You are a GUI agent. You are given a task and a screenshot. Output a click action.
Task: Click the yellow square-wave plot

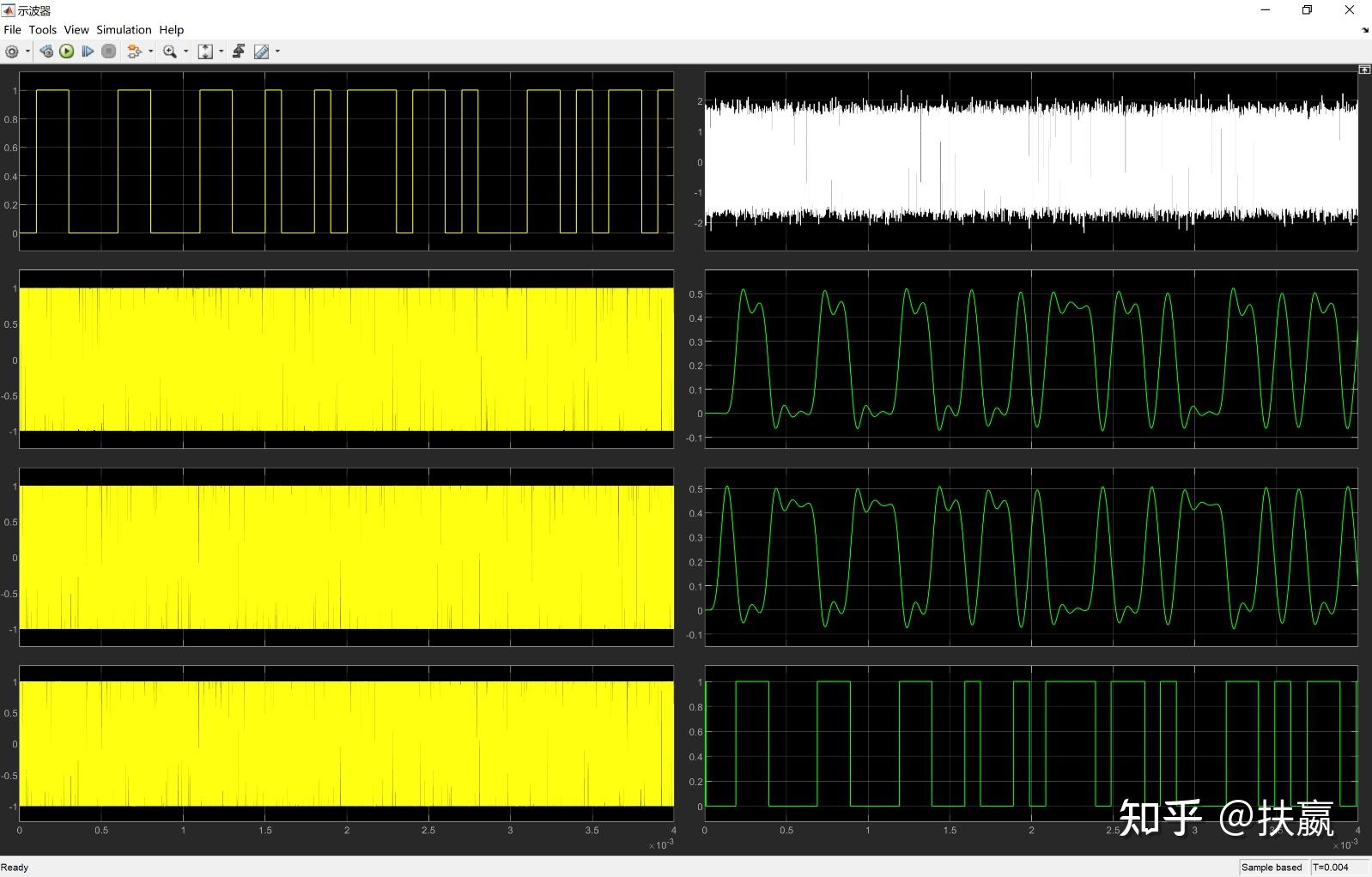pyautogui.click(x=346, y=161)
